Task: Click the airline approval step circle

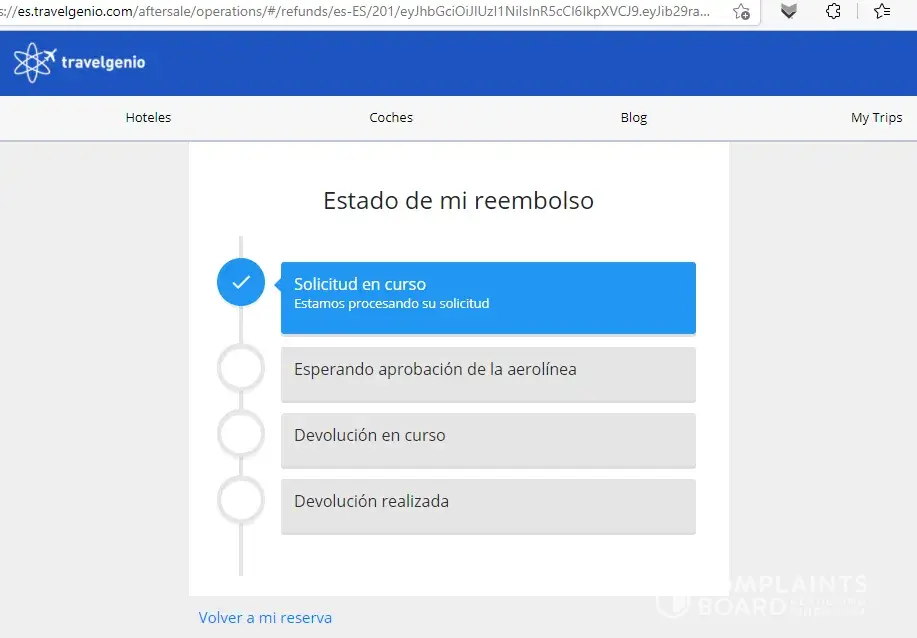Action: pos(241,368)
